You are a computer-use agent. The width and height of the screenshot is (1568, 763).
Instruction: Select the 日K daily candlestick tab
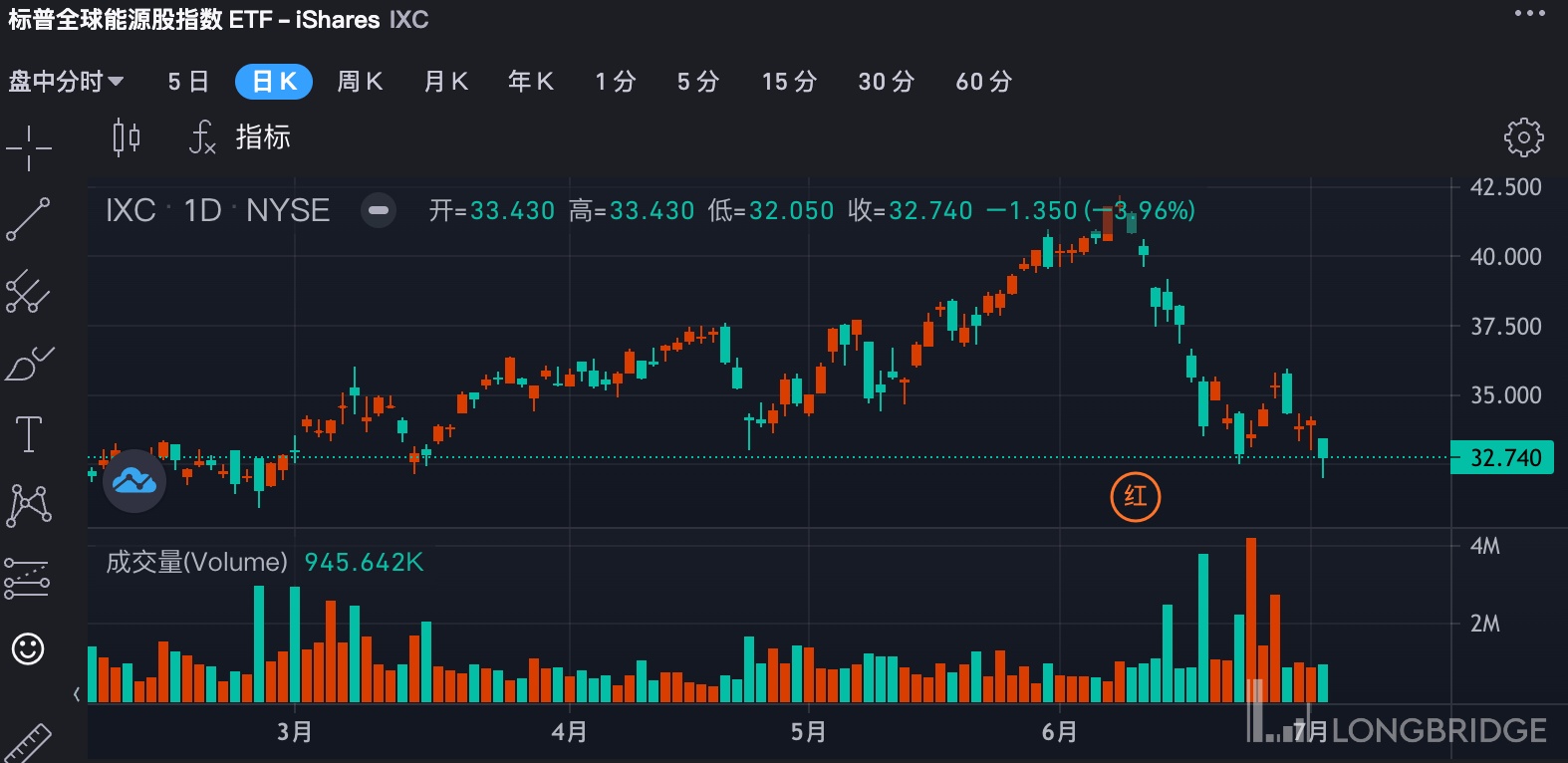pos(274,82)
